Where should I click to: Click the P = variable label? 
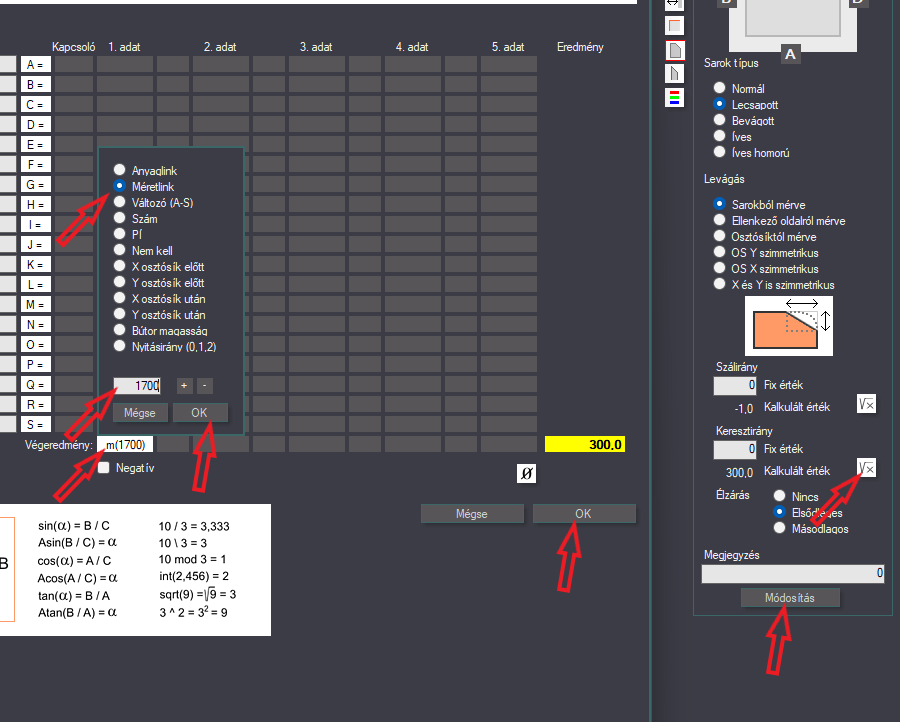36,364
